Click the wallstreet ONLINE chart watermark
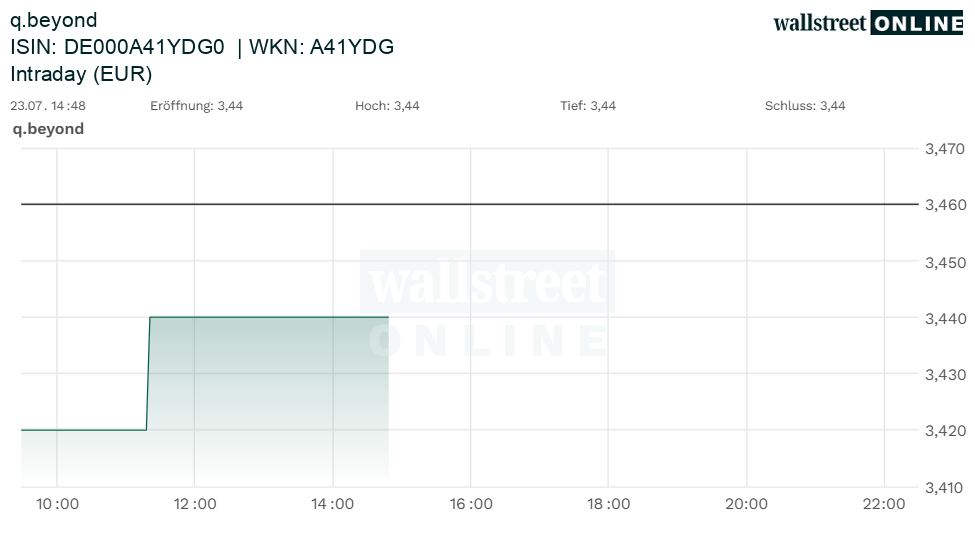The height and width of the screenshot is (541, 975). pos(488,306)
